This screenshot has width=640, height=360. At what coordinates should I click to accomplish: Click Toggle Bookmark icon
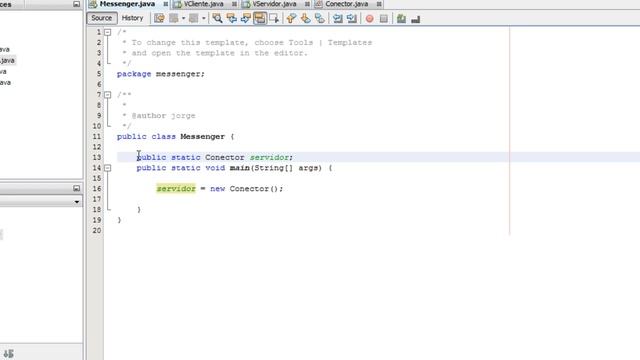320,18
